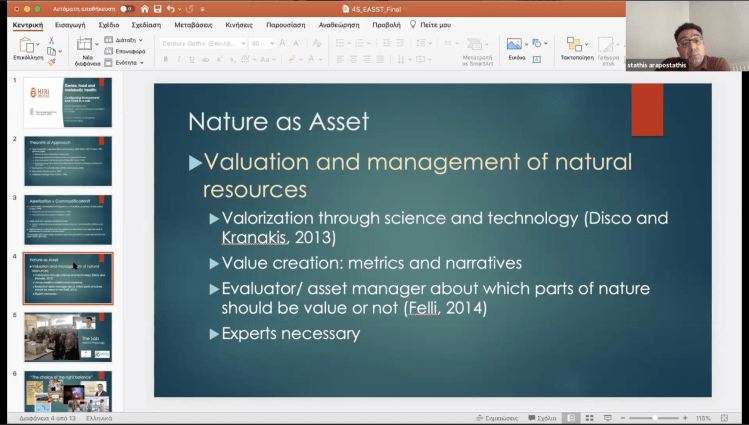
Task: Switch to Slide Sorter grid view
Action: (x=590, y=418)
